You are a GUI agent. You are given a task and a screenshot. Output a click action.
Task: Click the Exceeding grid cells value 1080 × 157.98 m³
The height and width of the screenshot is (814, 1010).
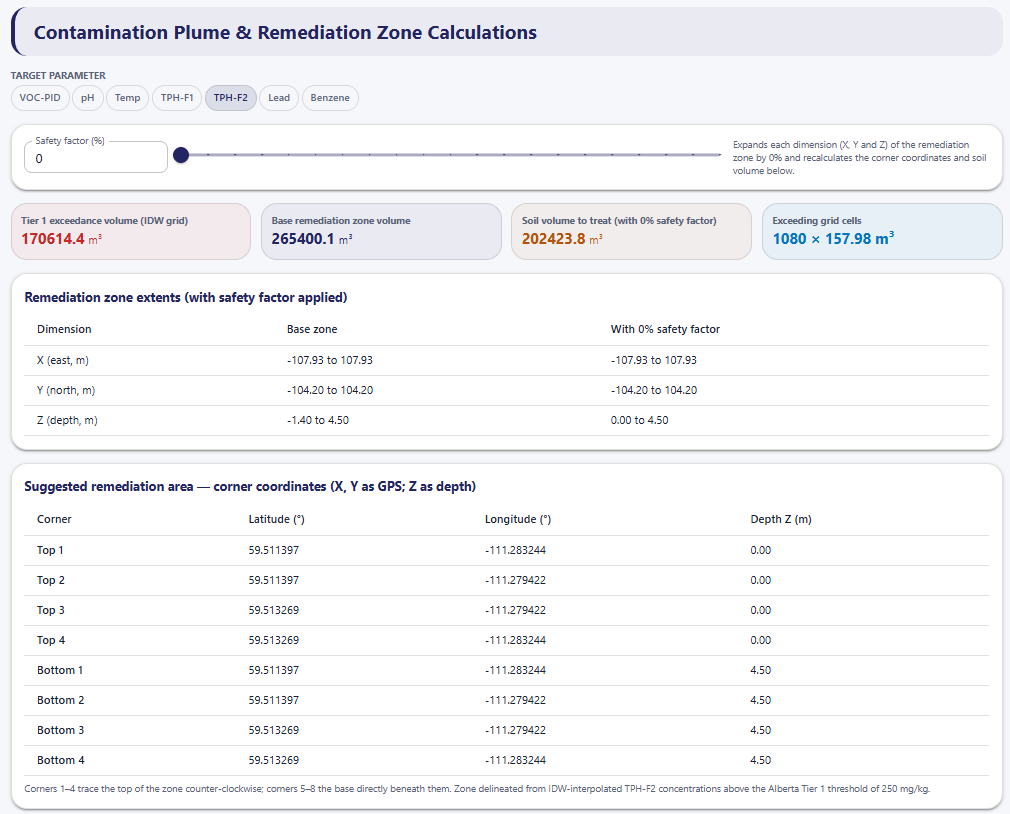(x=833, y=238)
